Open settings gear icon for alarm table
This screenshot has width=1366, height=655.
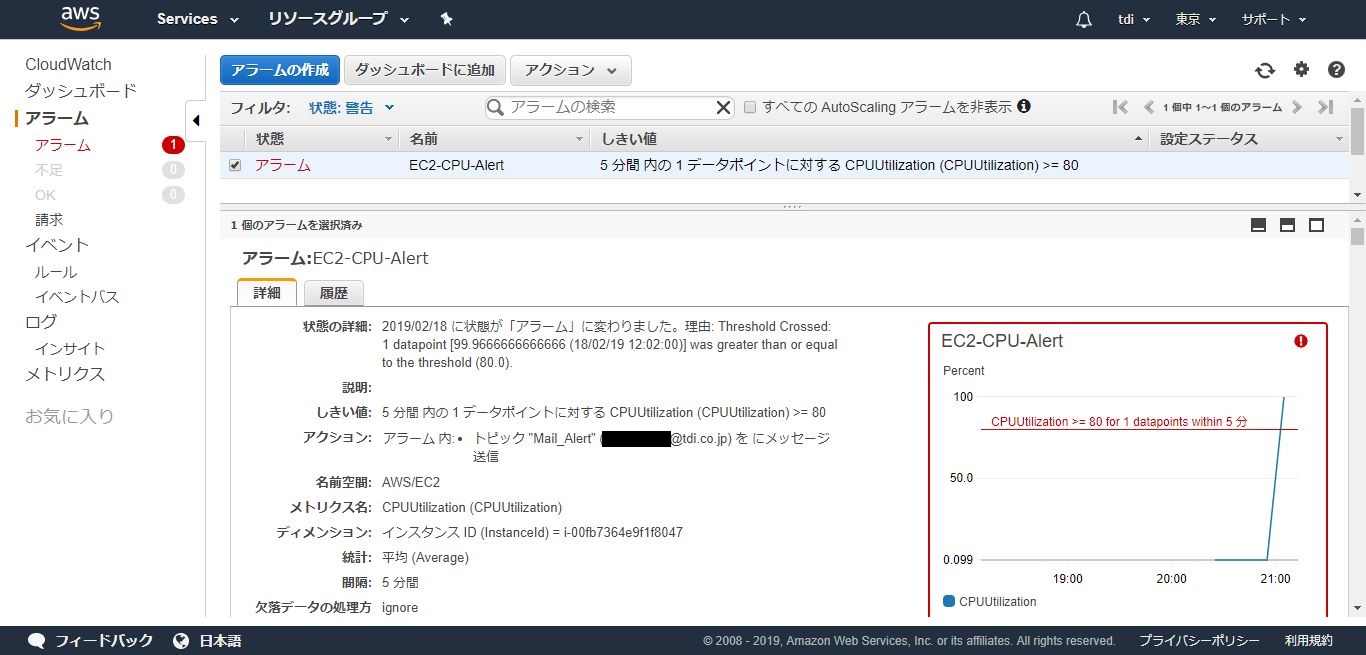coord(1301,69)
